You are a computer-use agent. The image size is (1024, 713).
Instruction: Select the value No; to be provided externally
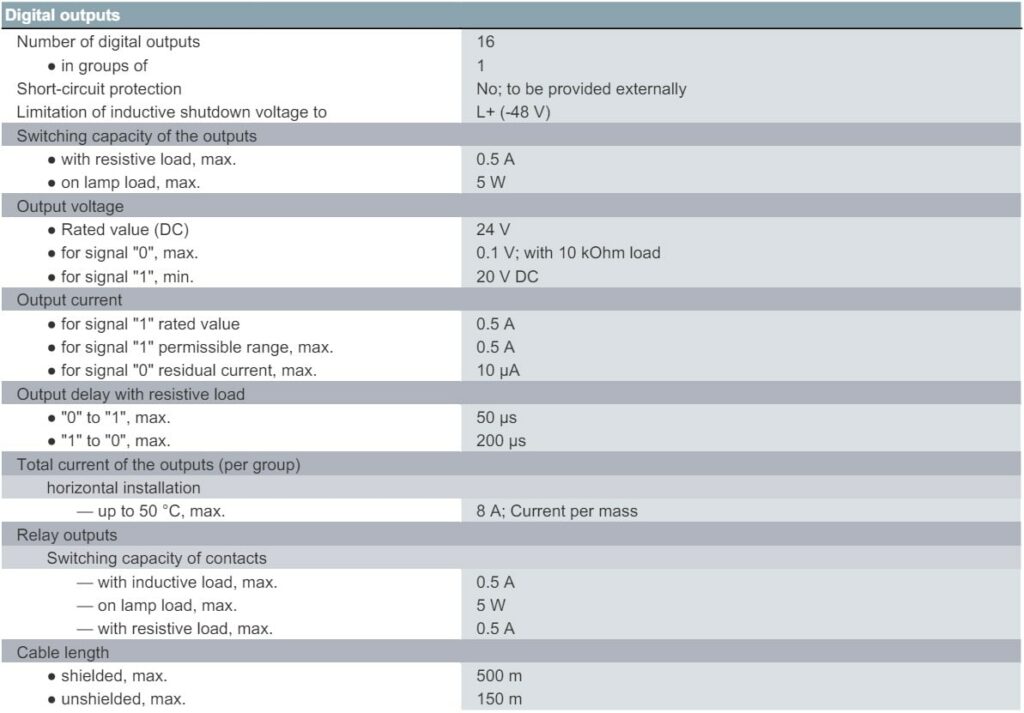[581, 89]
